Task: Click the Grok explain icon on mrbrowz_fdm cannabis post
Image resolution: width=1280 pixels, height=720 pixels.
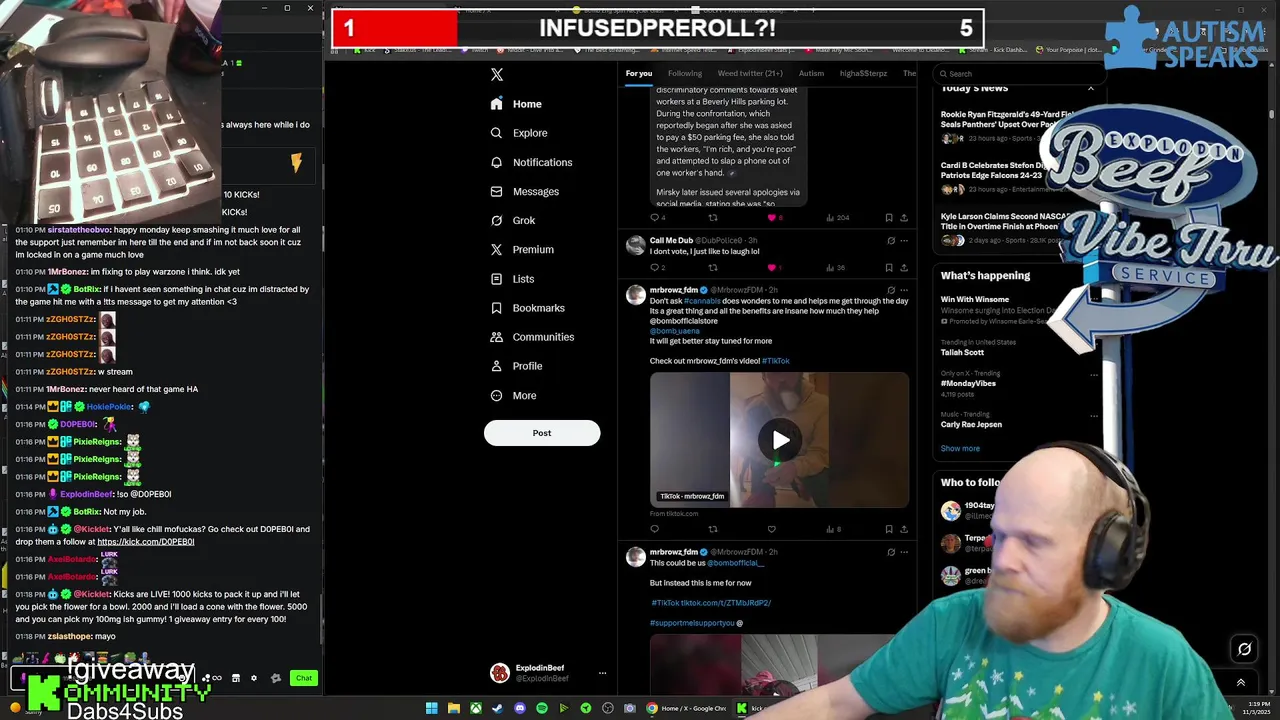Action: pyautogui.click(x=891, y=290)
